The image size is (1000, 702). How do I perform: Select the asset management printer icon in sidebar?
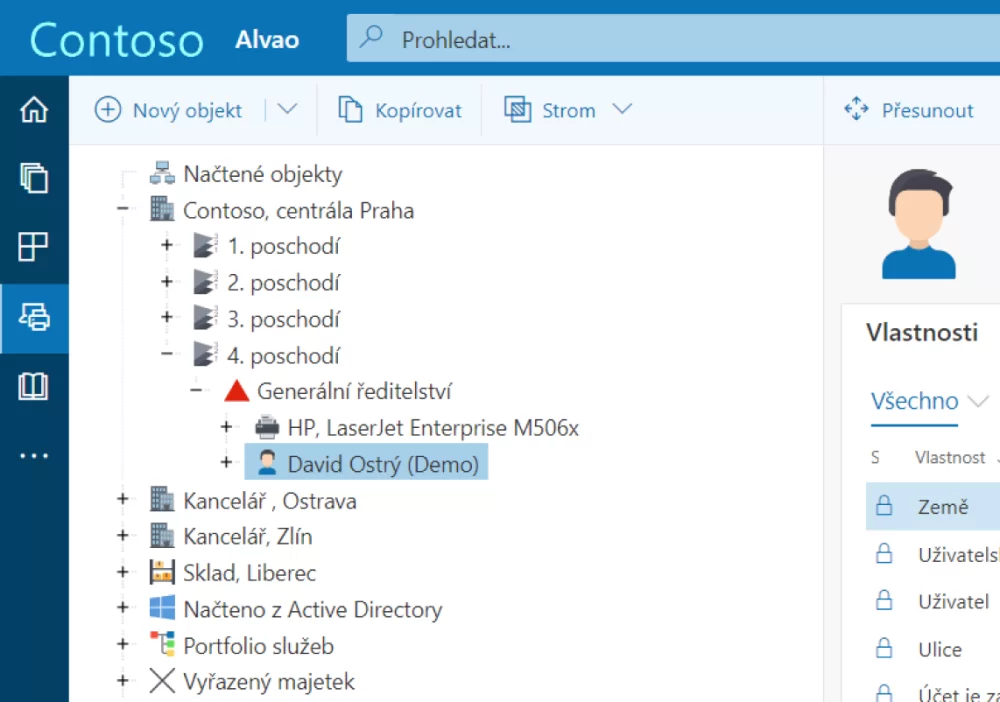[34, 318]
